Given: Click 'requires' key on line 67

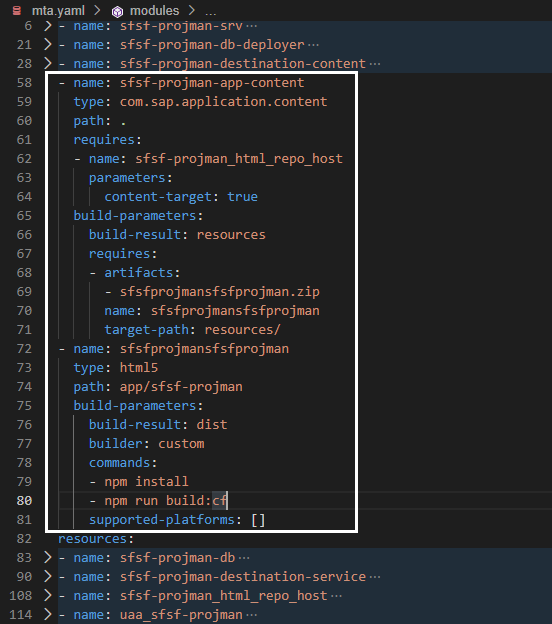Looking at the screenshot, I should (x=119, y=254).
